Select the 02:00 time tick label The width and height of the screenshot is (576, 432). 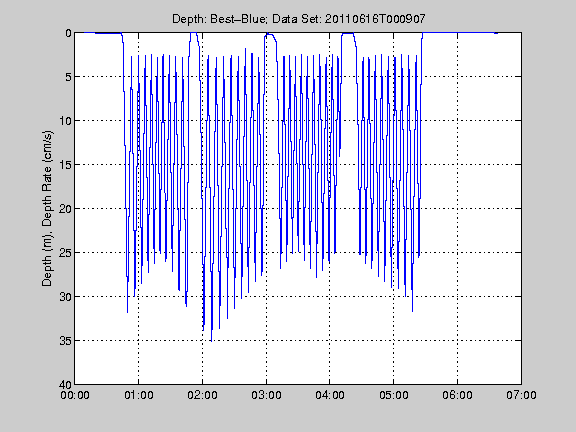click(202, 395)
